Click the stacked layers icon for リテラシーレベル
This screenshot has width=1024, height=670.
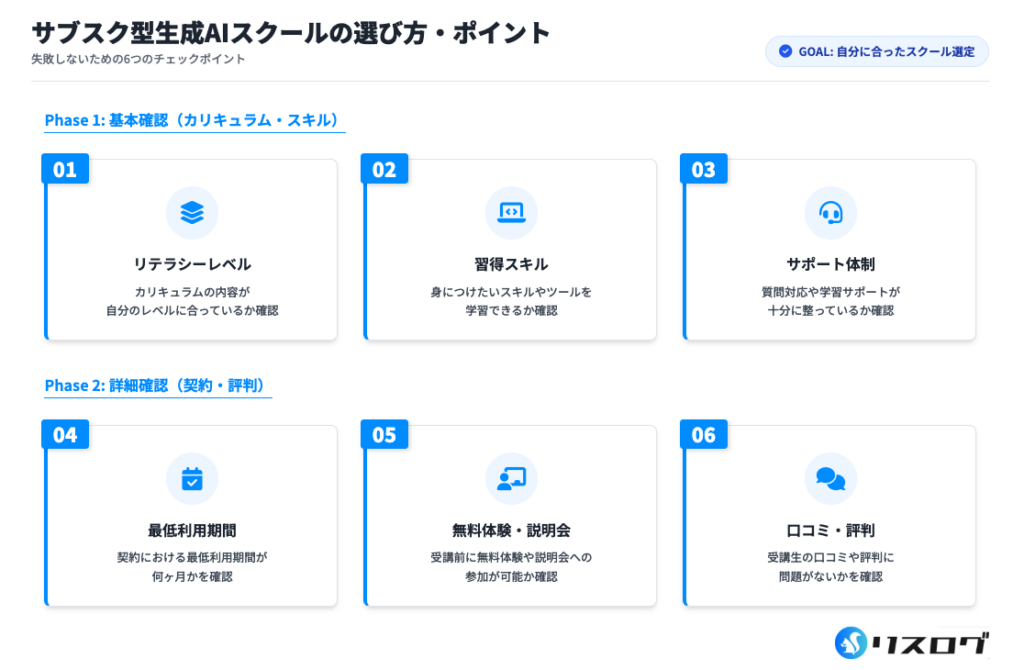pos(191,212)
